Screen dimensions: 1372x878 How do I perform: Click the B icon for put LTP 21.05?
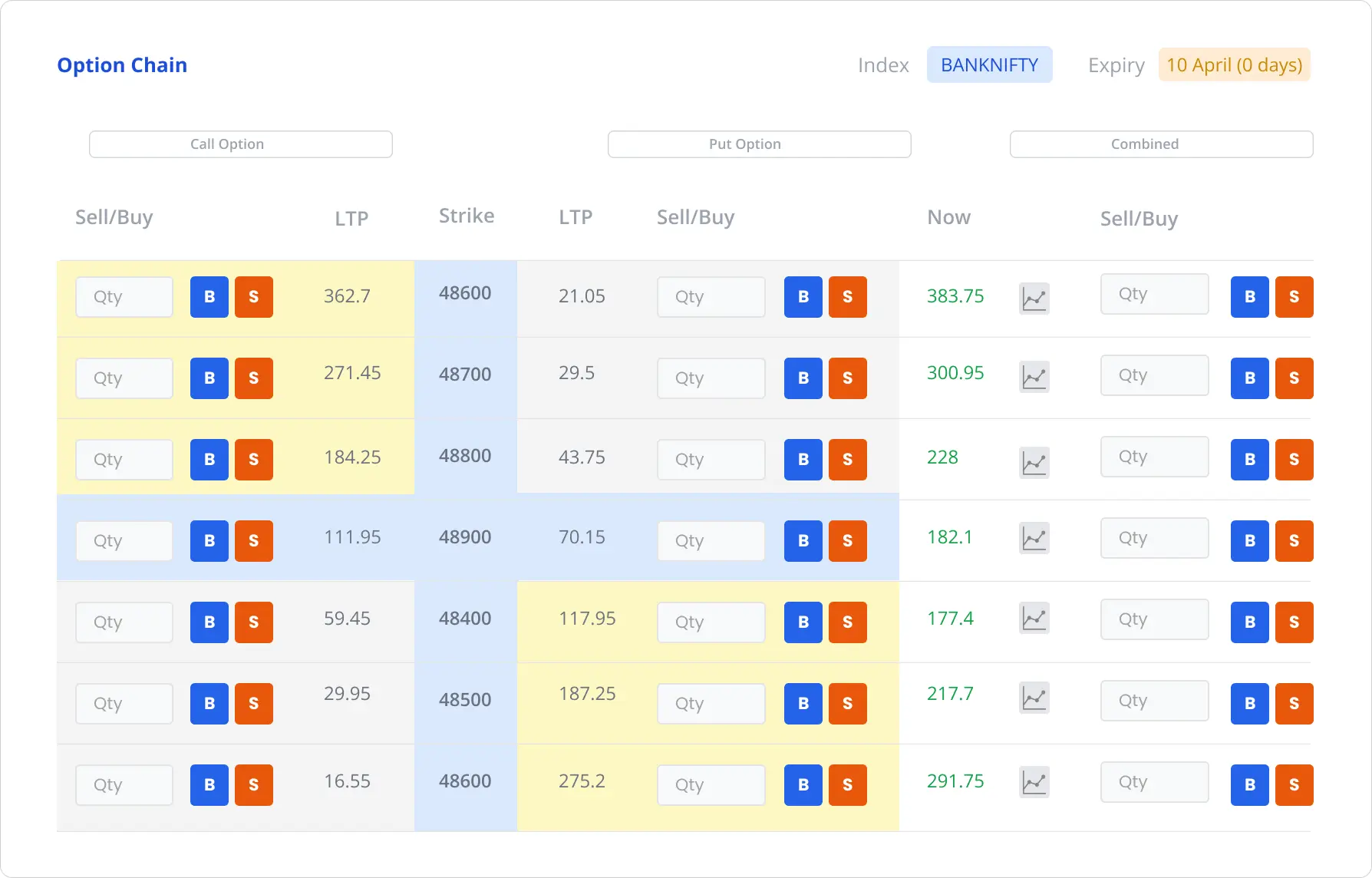(x=803, y=297)
